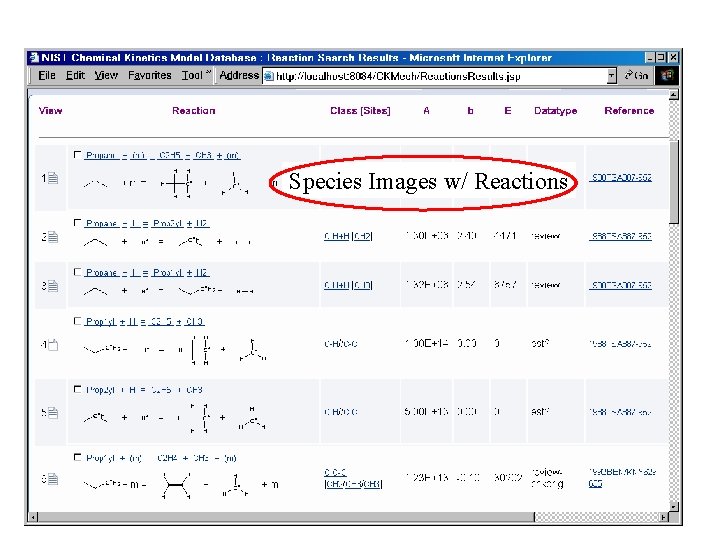This screenshot has height=540, width=720.
Task: Open view document icon for row 4
Action: (53, 344)
